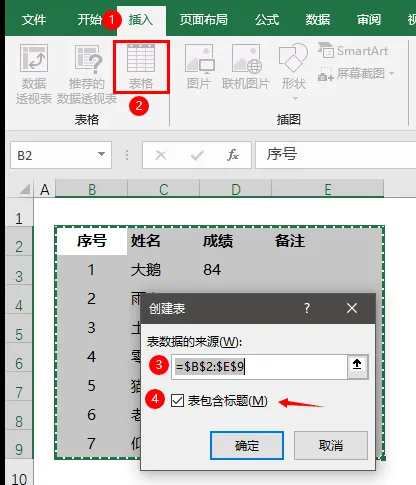The image size is (416, 485).
Task: Open the 页面布局 ribbon tab
Action: (x=204, y=20)
